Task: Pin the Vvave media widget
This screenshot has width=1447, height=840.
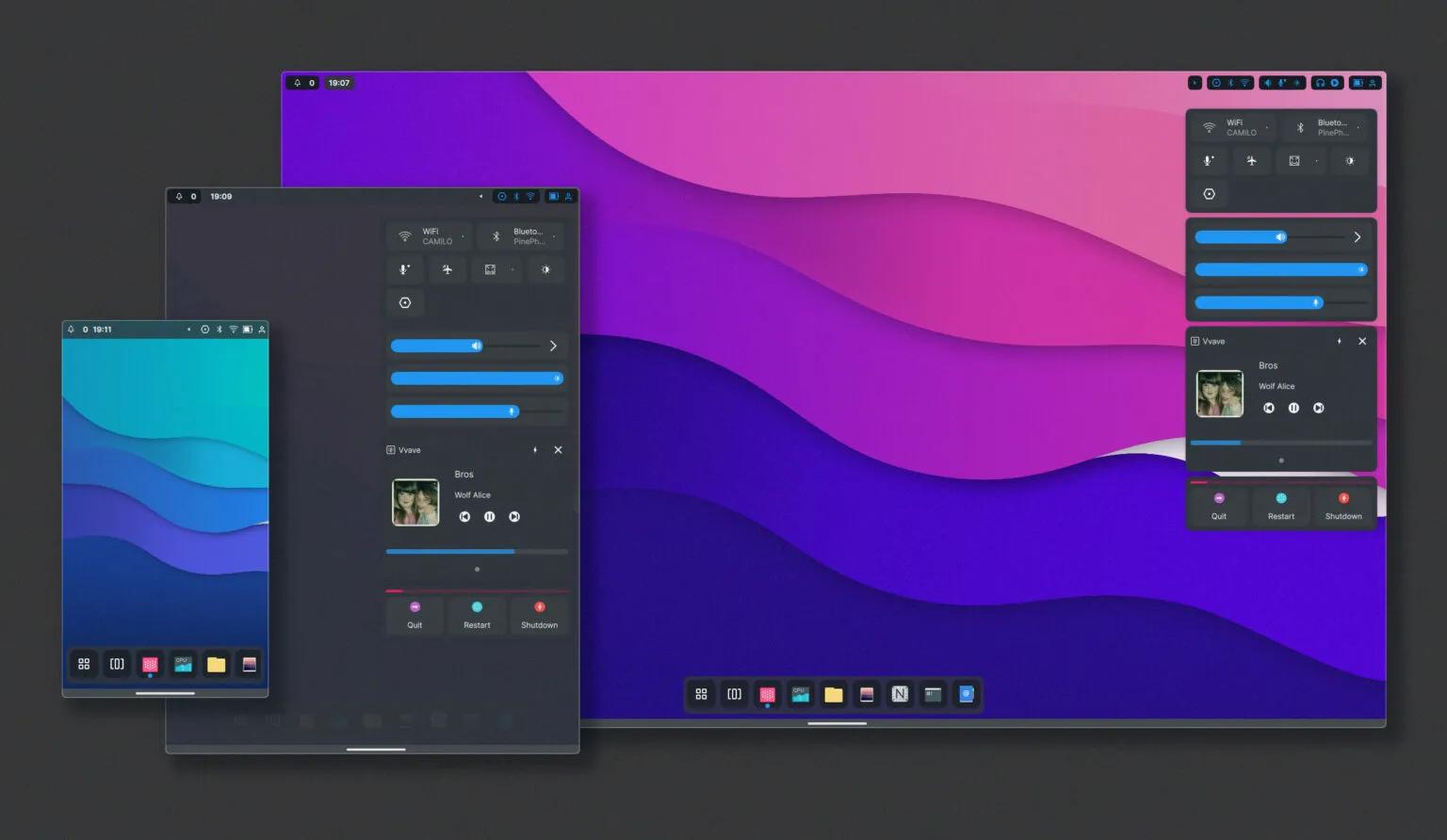Action: click(1340, 341)
